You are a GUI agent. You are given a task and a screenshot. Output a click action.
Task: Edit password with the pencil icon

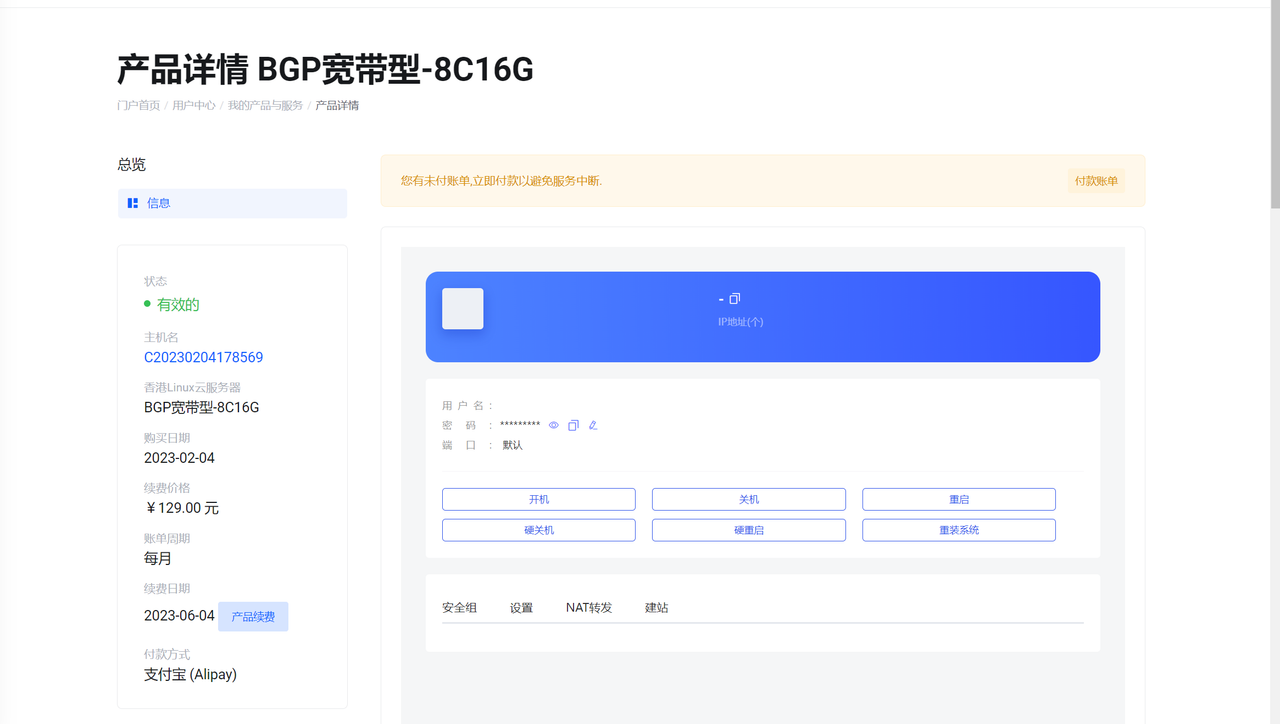pos(593,425)
